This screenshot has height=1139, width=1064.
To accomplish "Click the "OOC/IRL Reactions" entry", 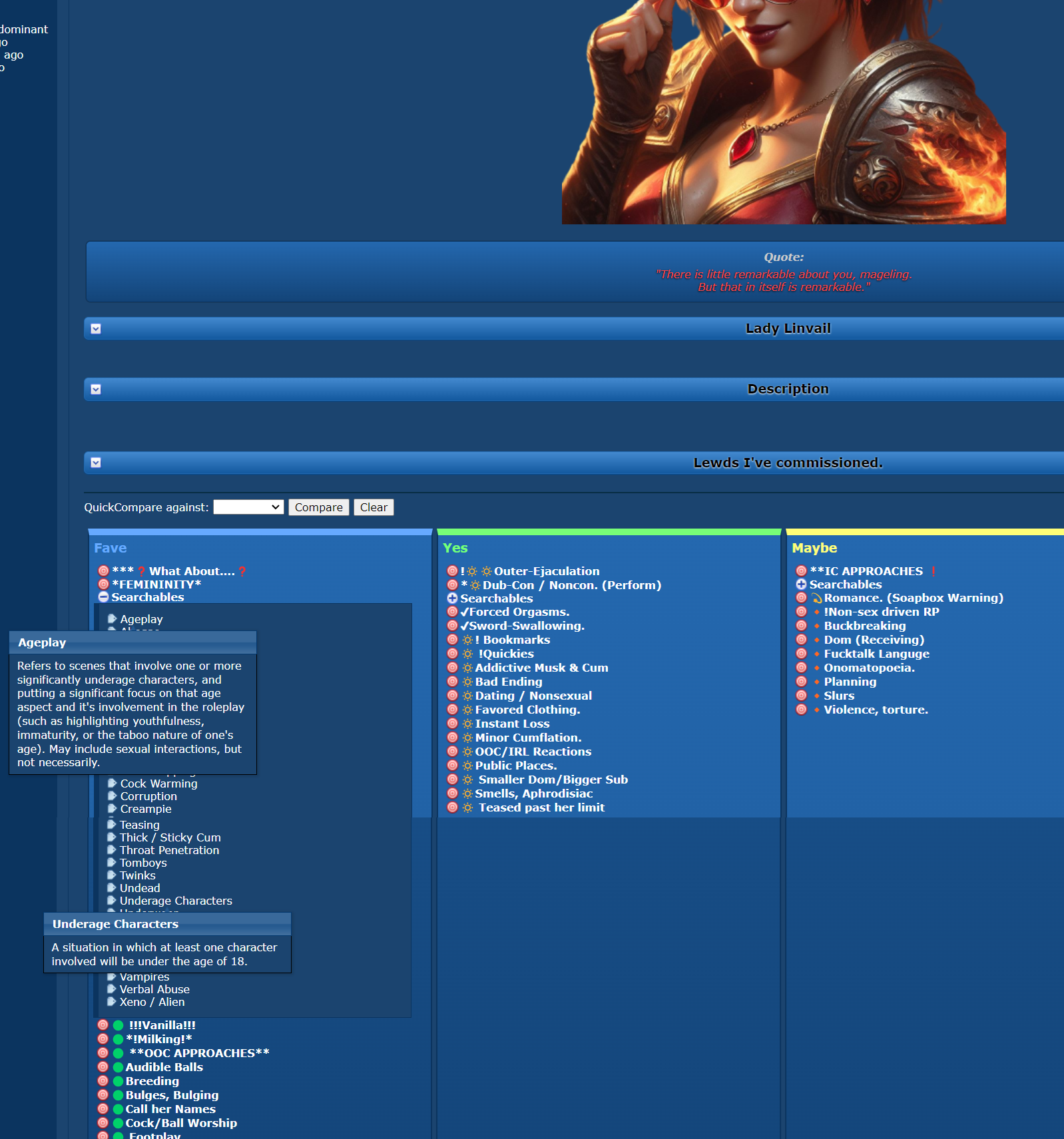I will click(533, 752).
